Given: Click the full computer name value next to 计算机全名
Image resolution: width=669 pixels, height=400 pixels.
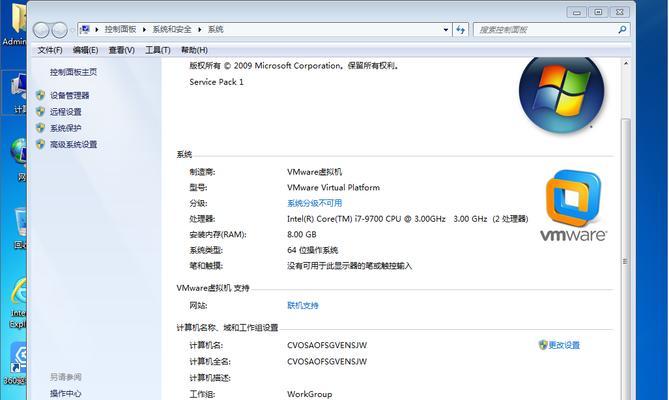Looking at the screenshot, I should click(x=327, y=362).
